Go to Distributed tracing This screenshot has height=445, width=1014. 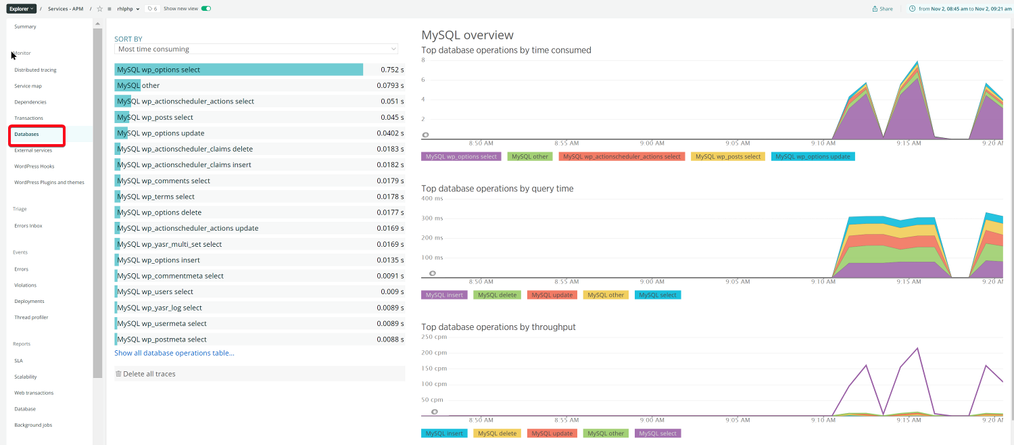(x=35, y=69)
